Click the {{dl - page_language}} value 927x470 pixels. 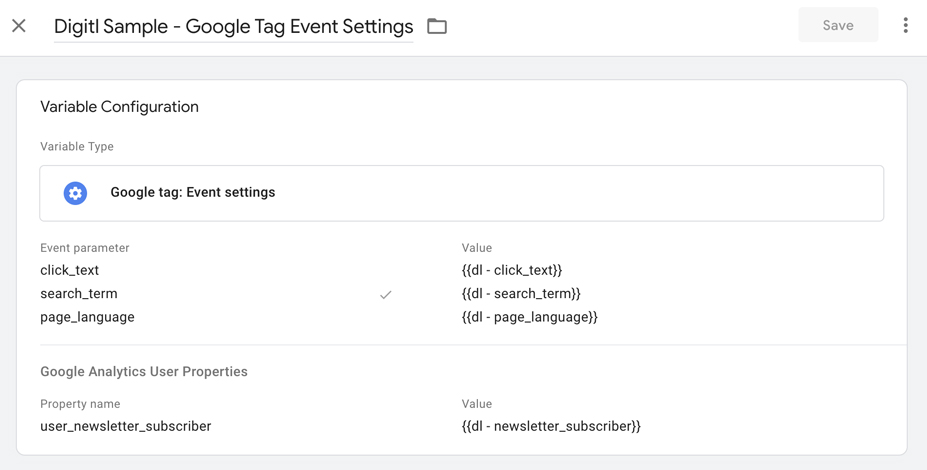click(x=530, y=317)
